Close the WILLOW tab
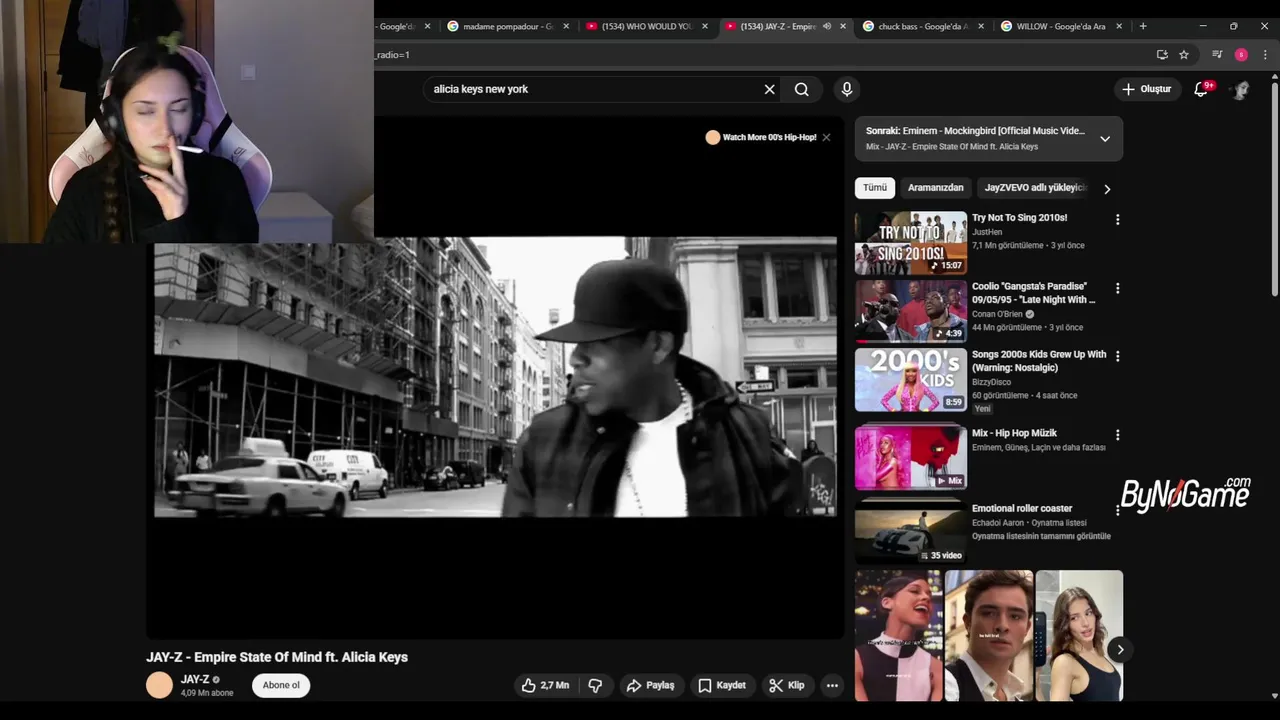 [1118, 26]
